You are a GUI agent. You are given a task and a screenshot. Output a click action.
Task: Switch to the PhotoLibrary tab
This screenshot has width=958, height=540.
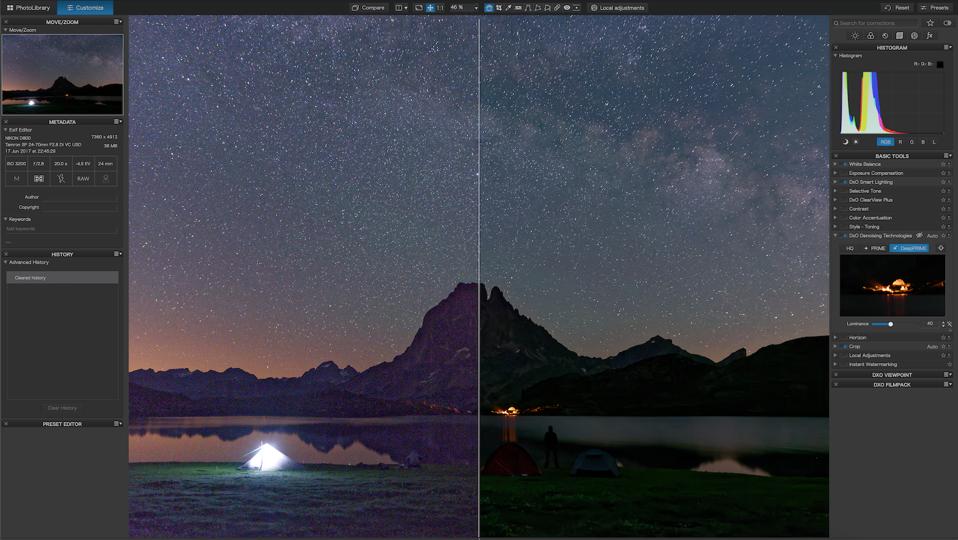[28, 7]
